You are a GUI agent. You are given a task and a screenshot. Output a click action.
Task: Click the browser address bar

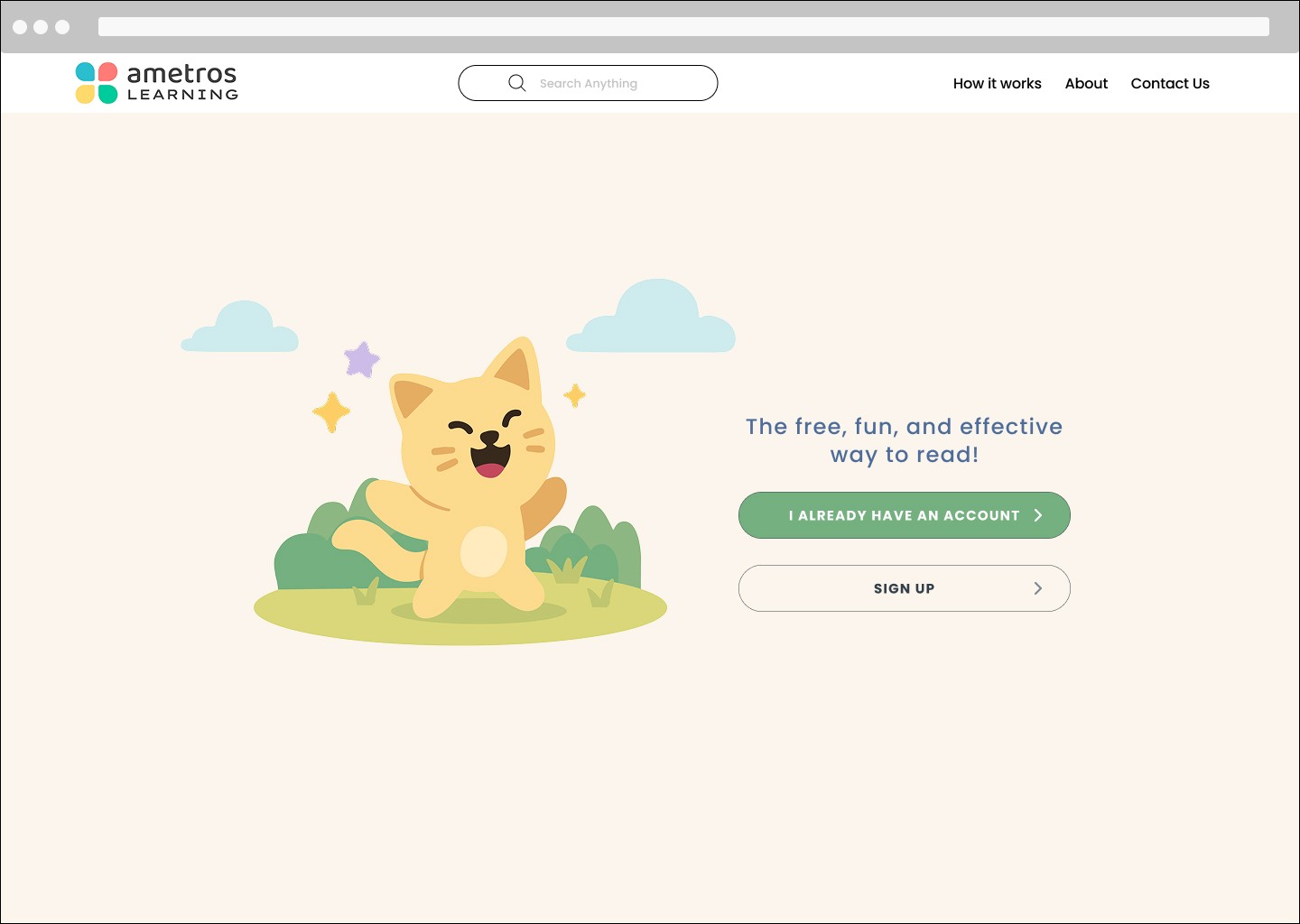click(x=683, y=27)
